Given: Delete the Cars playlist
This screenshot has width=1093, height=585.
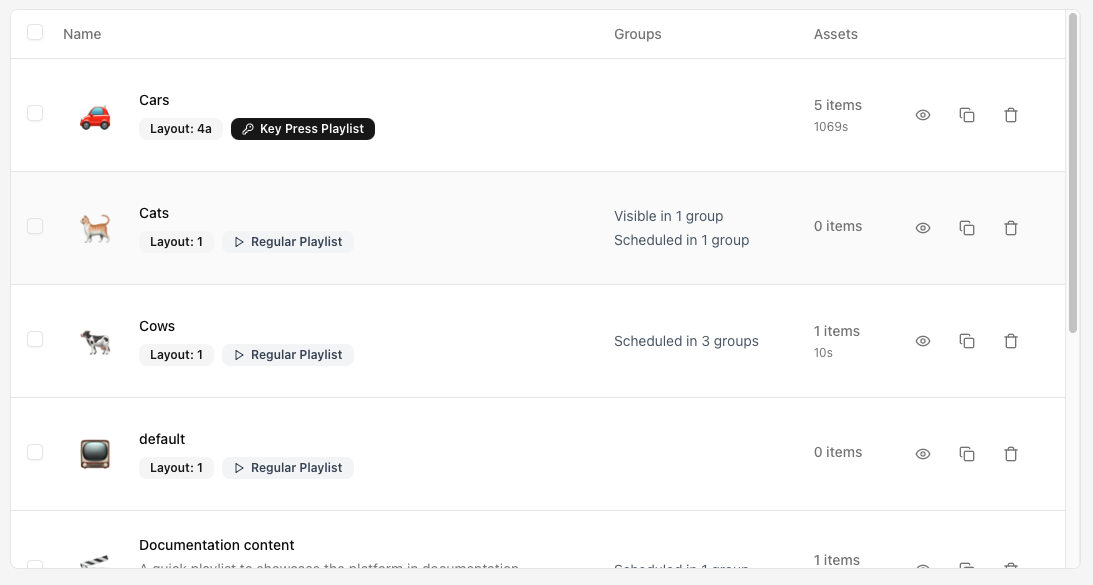Looking at the screenshot, I should pyautogui.click(x=1011, y=115).
